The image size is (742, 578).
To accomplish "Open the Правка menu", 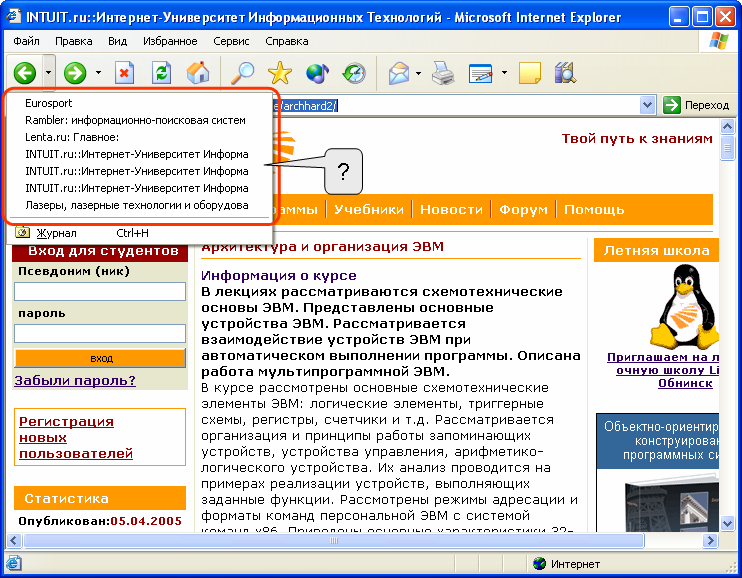I will point(73,41).
